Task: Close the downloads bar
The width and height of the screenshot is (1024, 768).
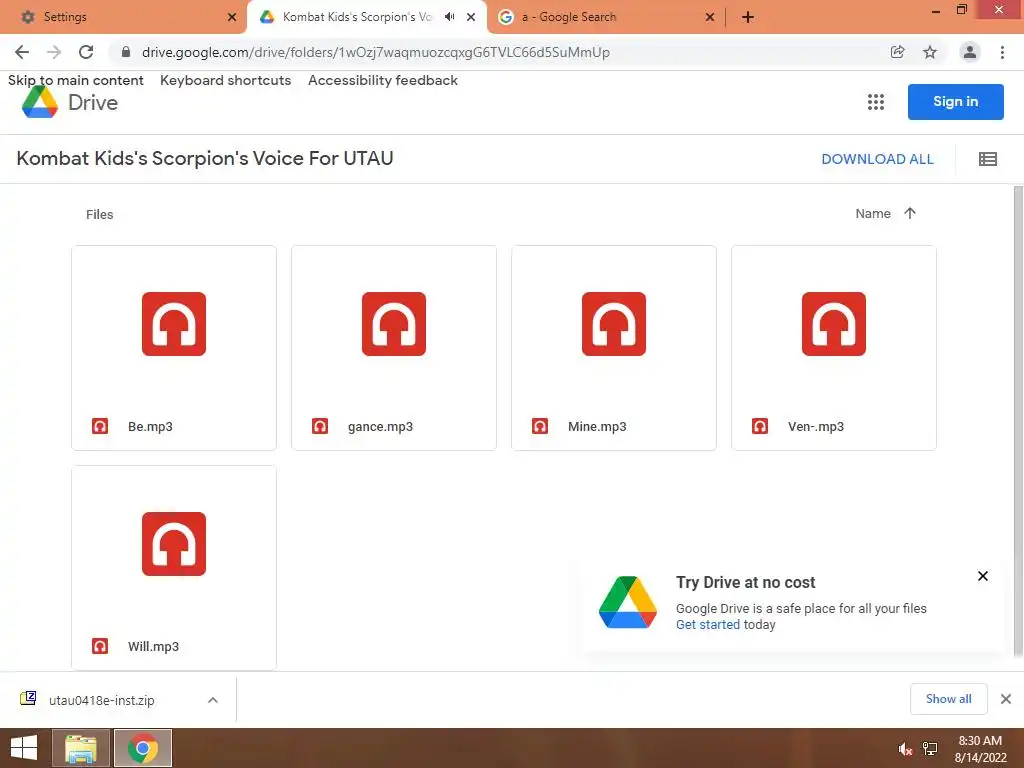Action: pos(1006,699)
